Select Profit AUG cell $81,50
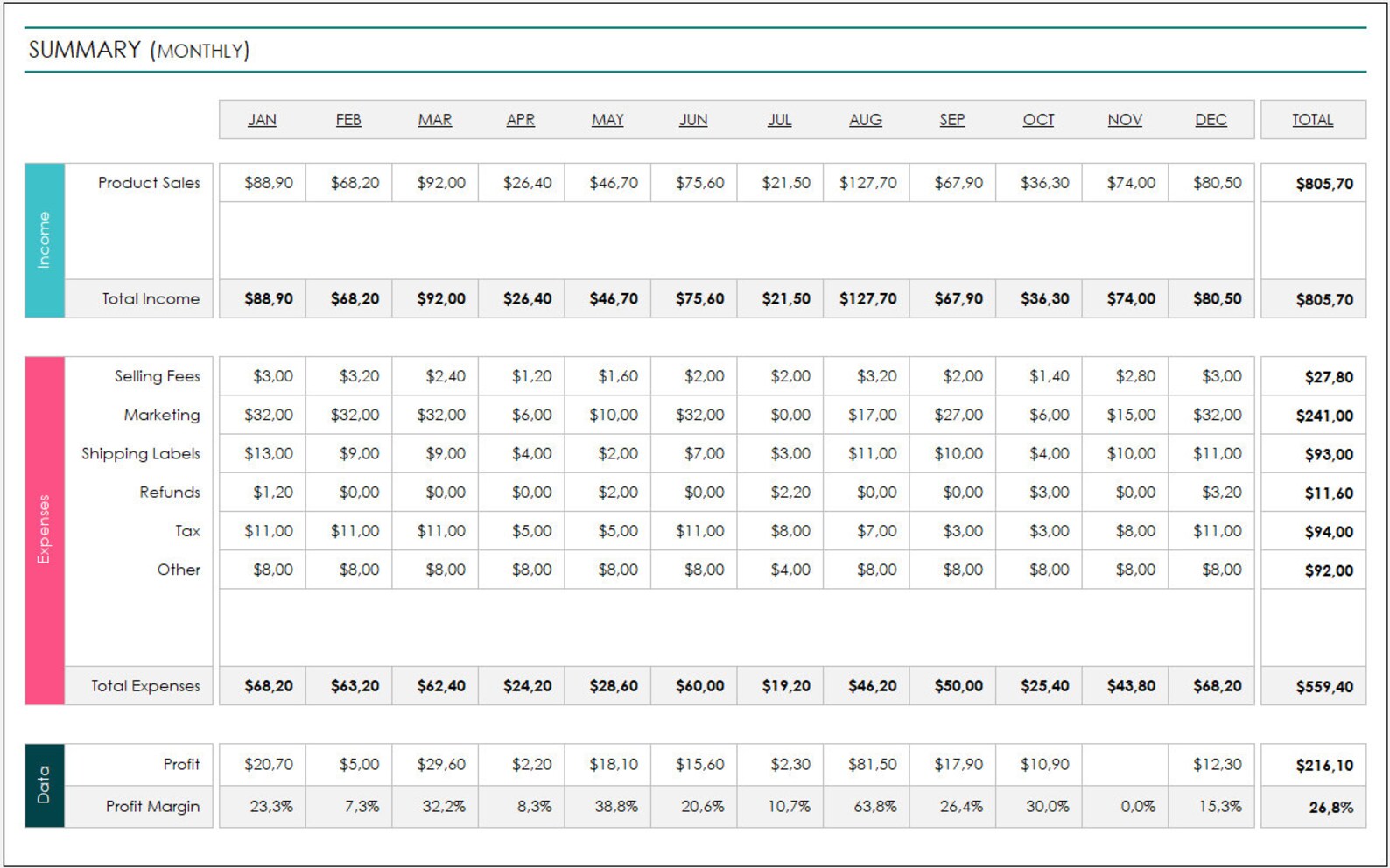The image size is (1390, 868). [x=867, y=765]
